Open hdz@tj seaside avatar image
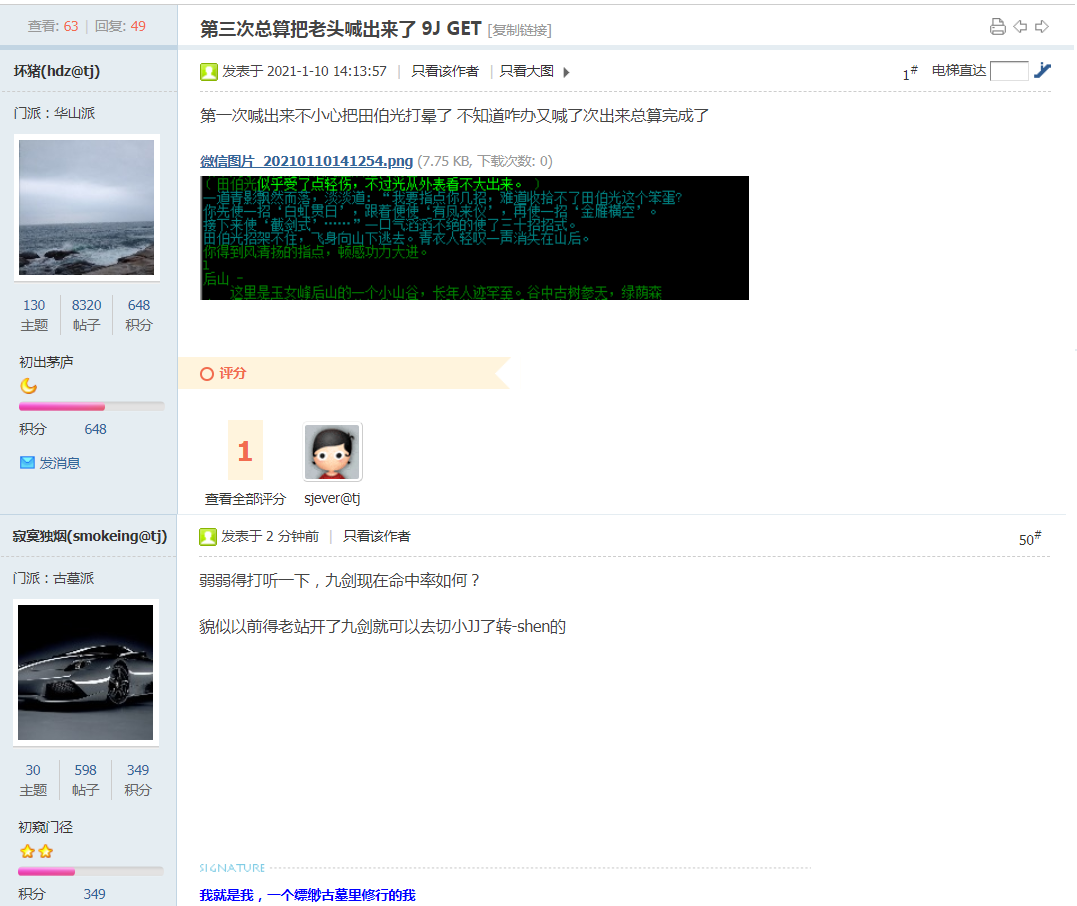The height and width of the screenshot is (906, 1077). tap(87, 207)
